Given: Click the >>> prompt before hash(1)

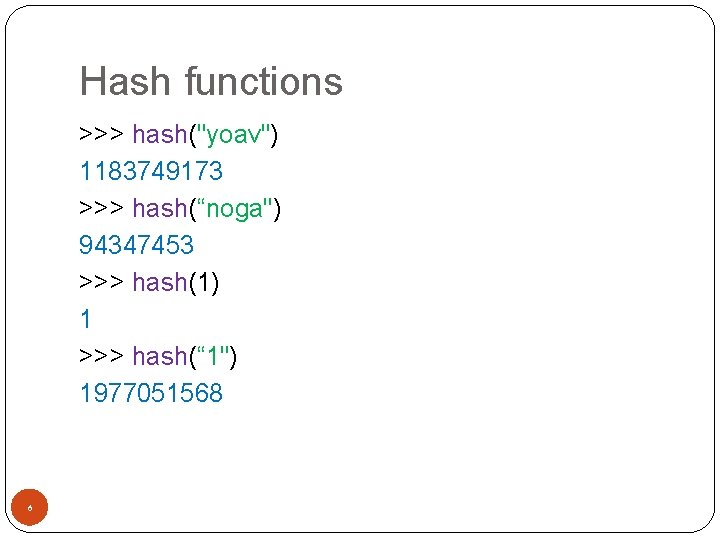Looking at the screenshot, I should 101,282.
